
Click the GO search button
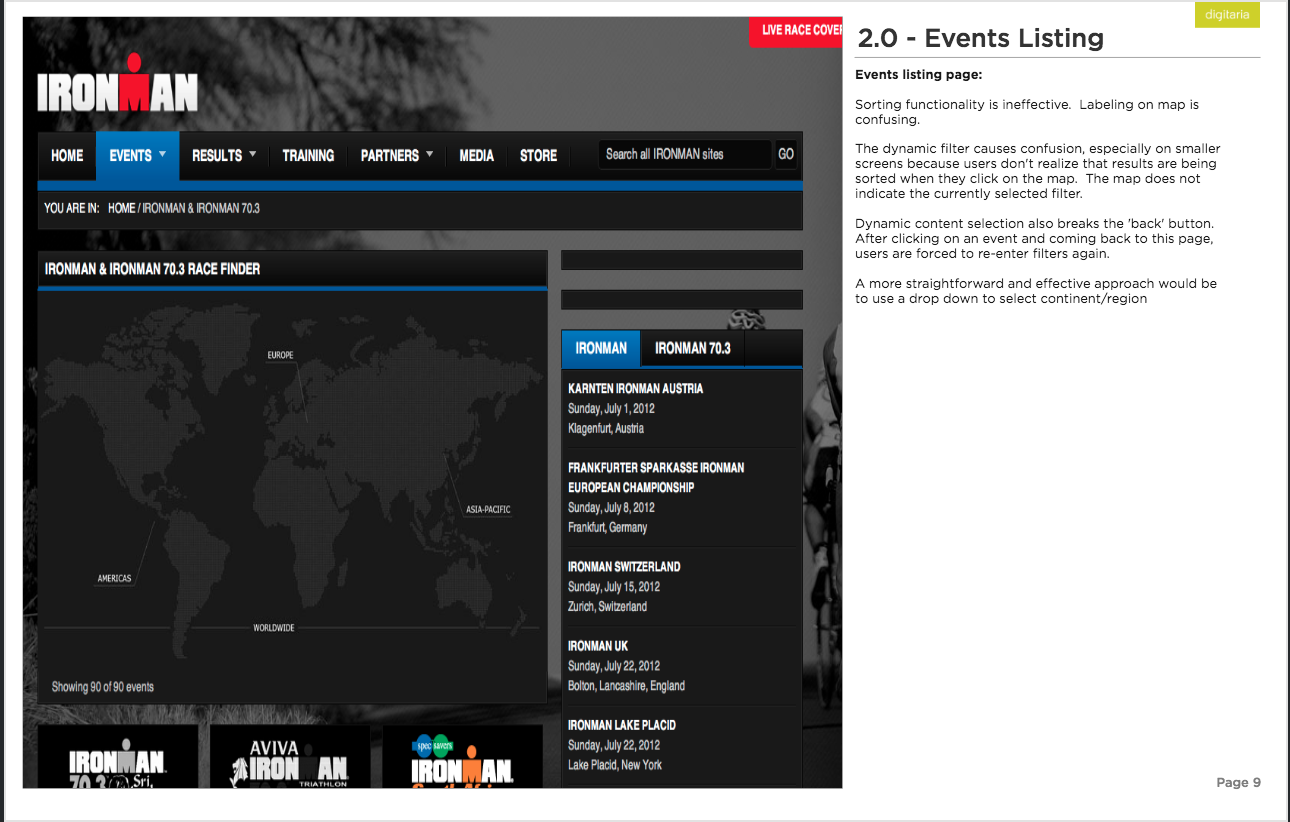pyautogui.click(x=786, y=154)
